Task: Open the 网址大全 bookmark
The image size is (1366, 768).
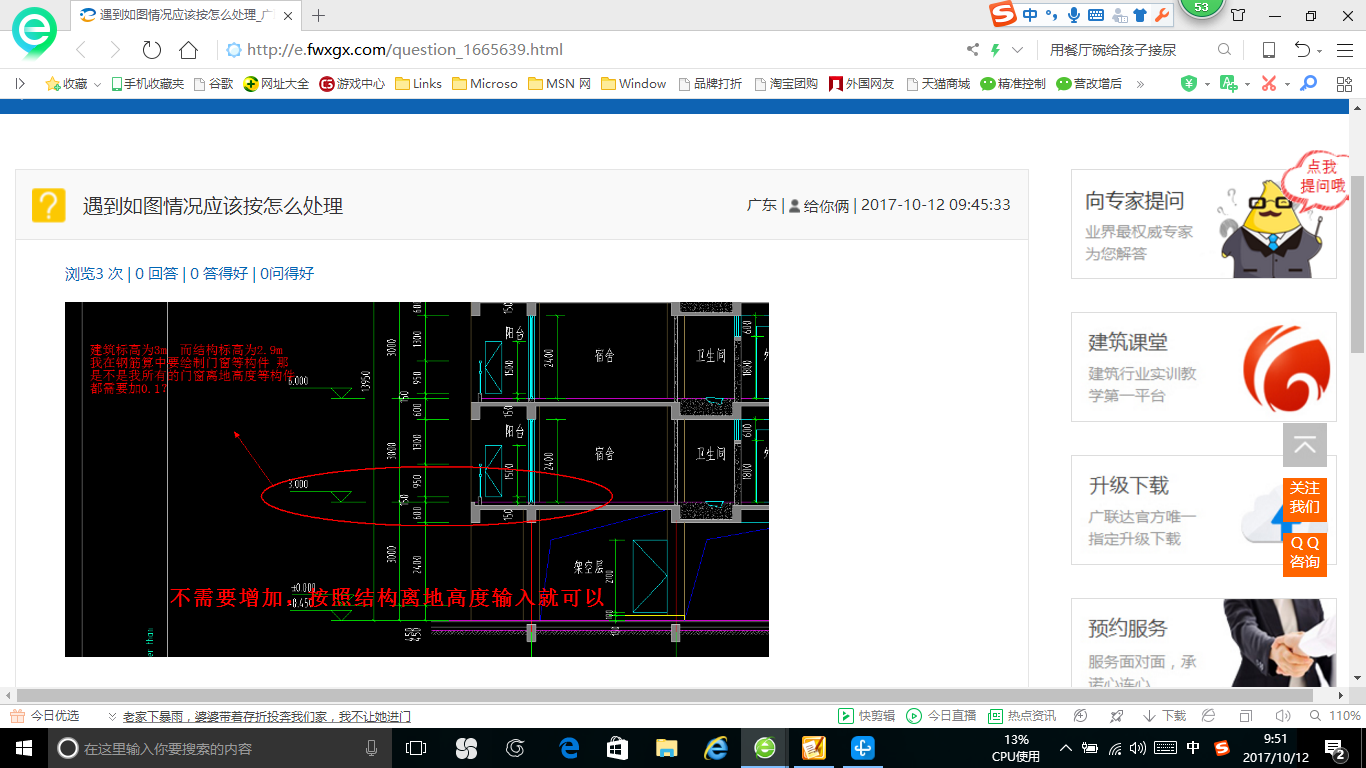Action: pos(276,84)
